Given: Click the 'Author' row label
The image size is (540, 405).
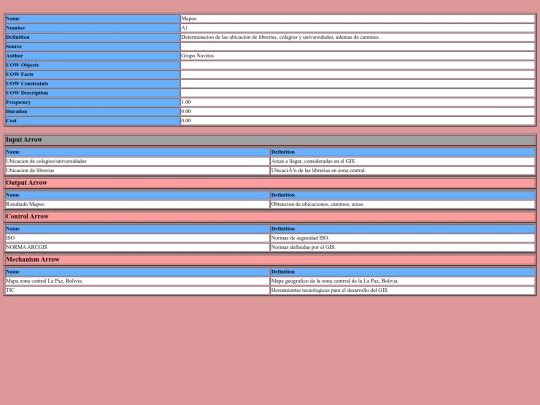Looking at the screenshot, I should tap(92, 56).
